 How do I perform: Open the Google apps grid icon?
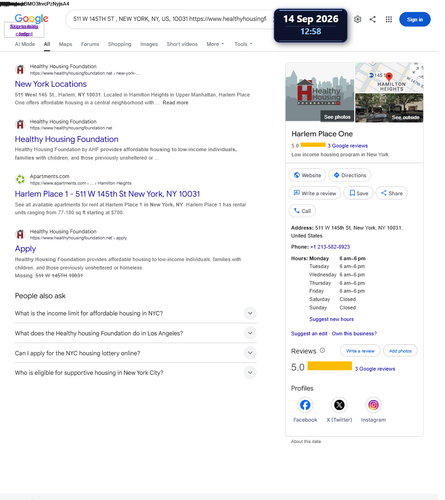pos(389,19)
